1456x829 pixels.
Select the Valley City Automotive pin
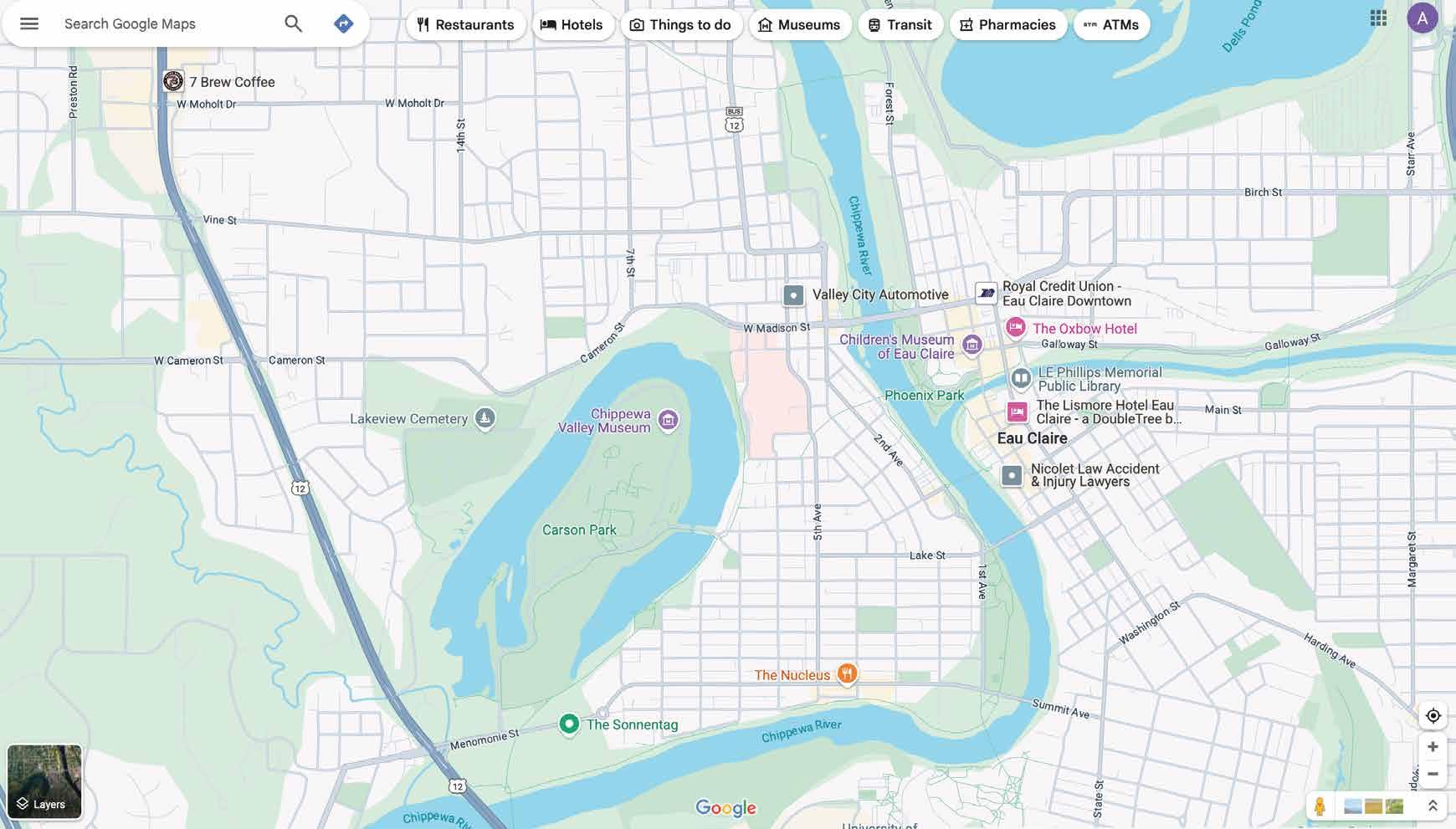(793, 294)
